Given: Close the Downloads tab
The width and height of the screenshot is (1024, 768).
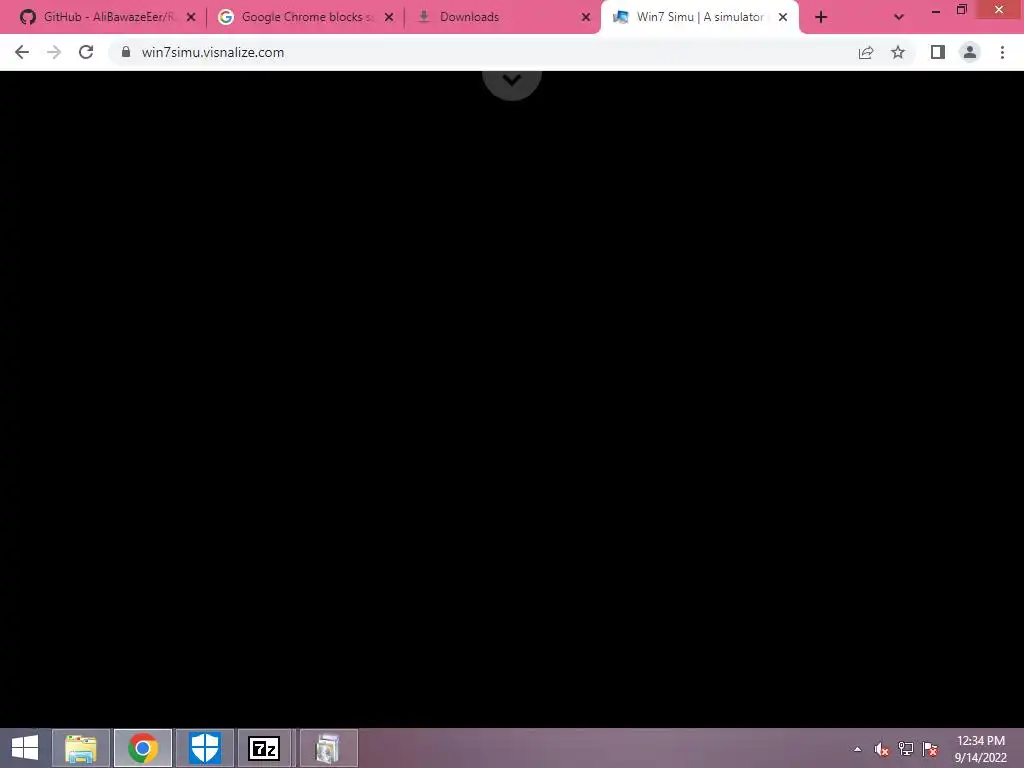Looking at the screenshot, I should coord(586,17).
